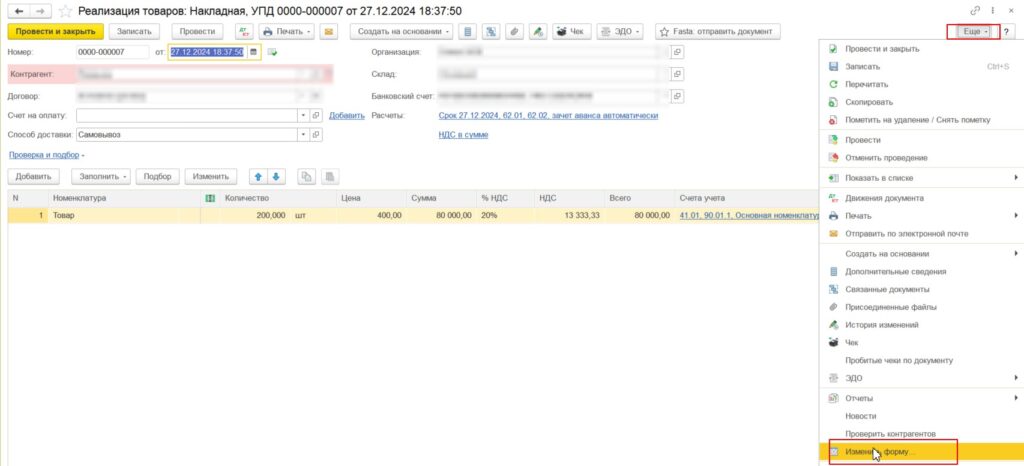The width and height of the screenshot is (1024, 466).
Task: Move the row down with blue down arrow
Action: coord(276,176)
